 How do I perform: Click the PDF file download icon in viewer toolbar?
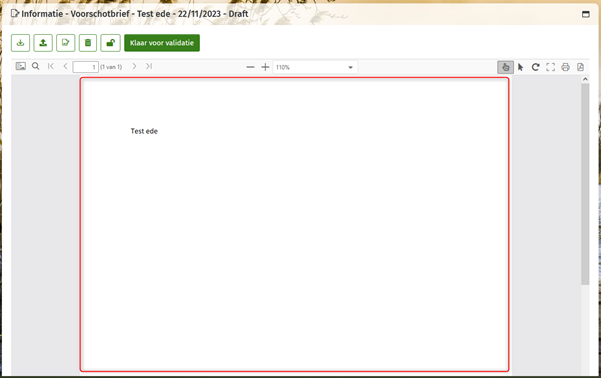coord(580,67)
